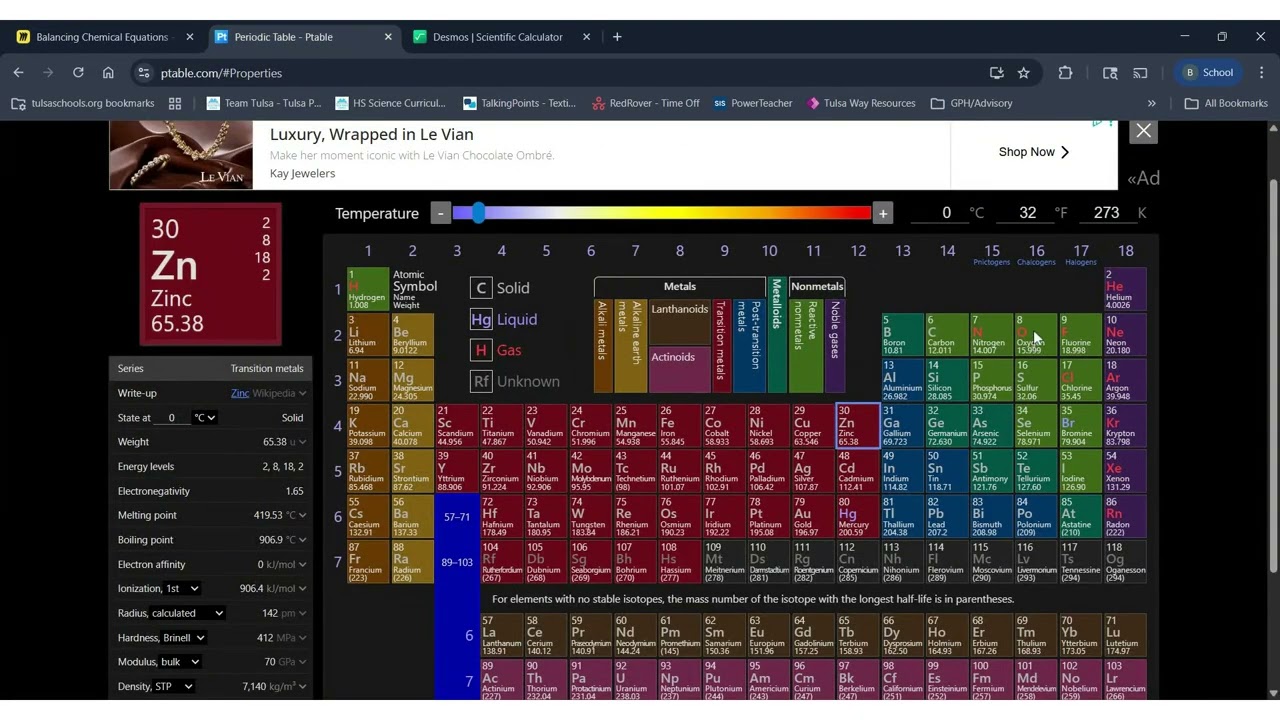
Task: Click the page vertical scrollbar
Action: [x=1273, y=375]
